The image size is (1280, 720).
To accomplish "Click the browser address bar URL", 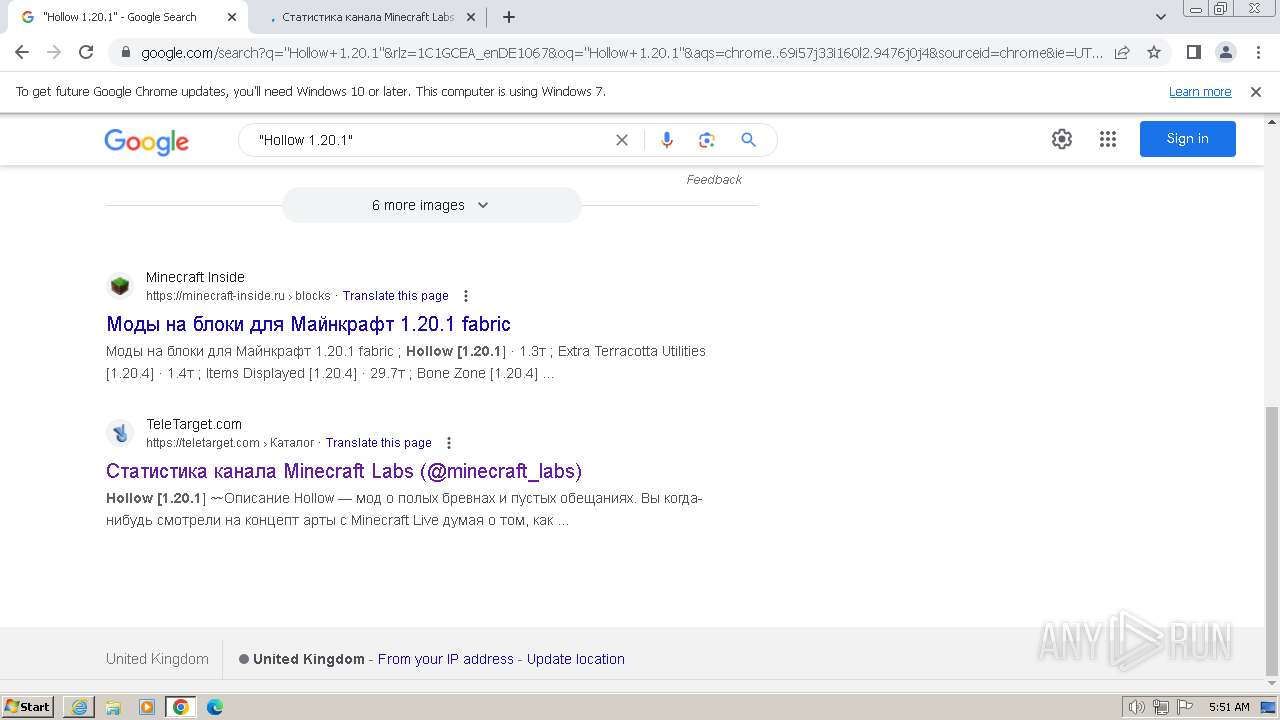I will click(622, 53).
